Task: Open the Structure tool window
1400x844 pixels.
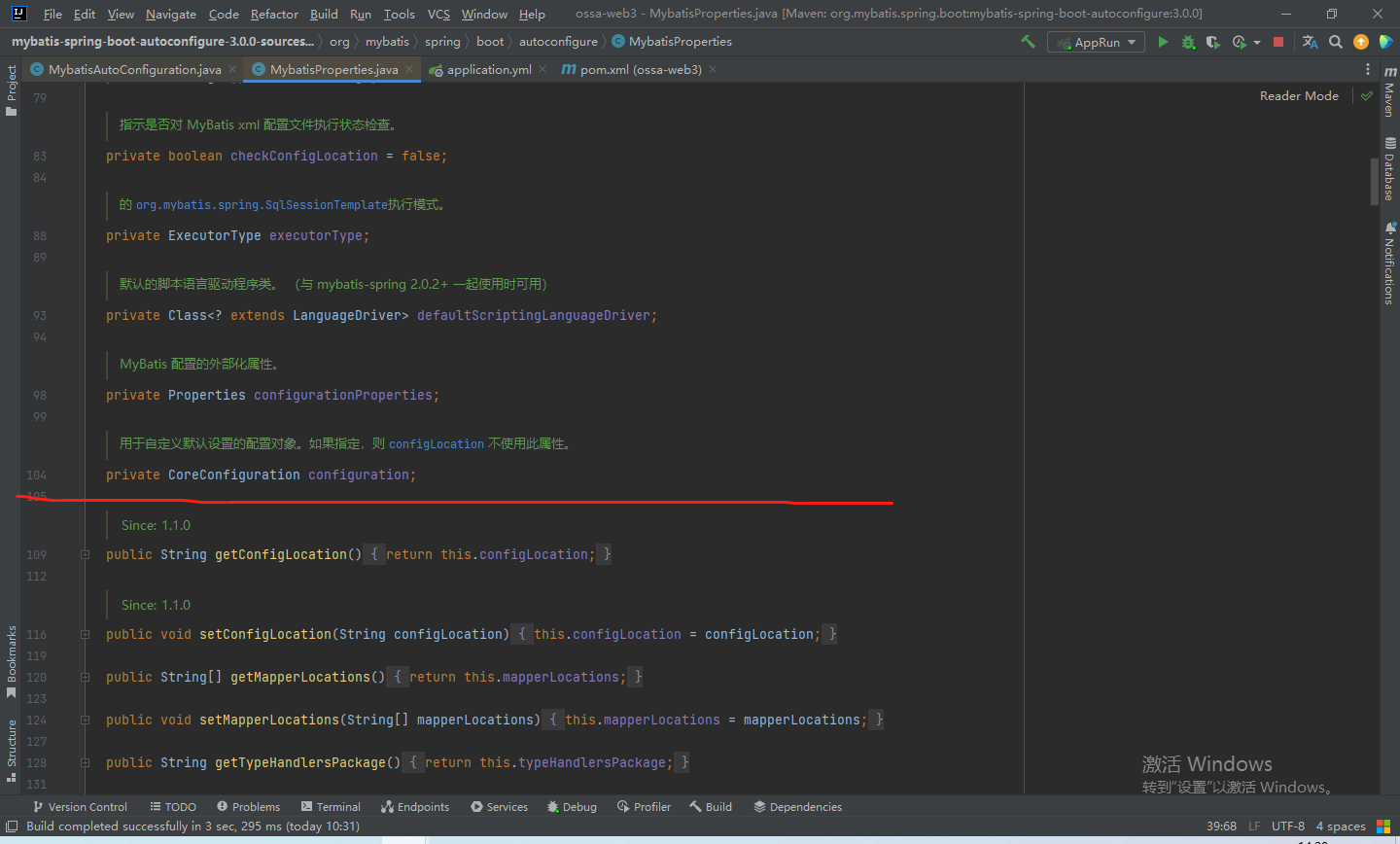Action: [12, 751]
